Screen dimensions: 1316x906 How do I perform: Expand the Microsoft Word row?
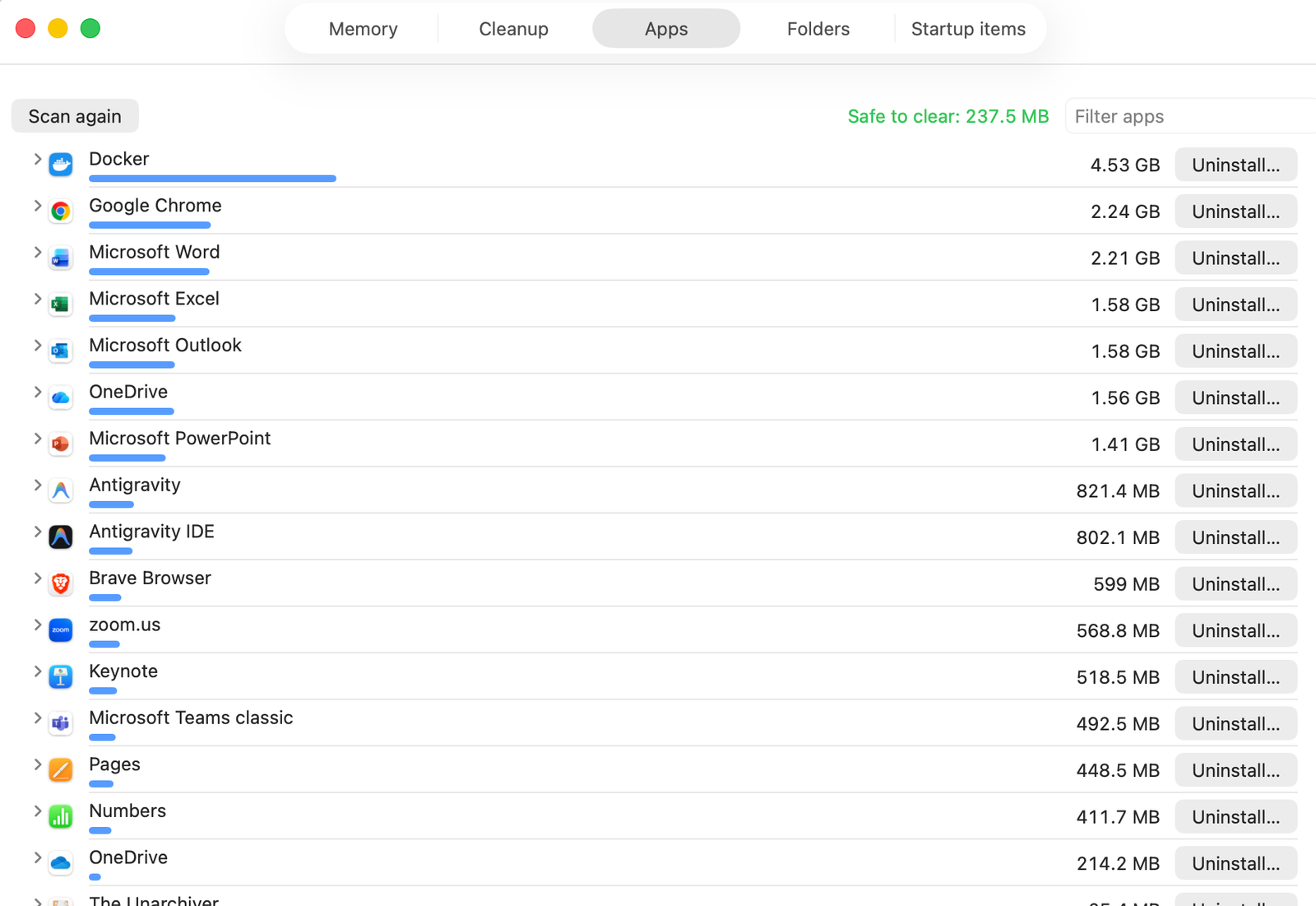[x=37, y=252]
